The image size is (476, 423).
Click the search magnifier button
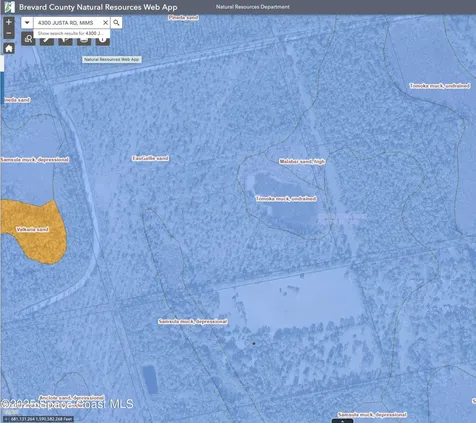[x=116, y=23]
